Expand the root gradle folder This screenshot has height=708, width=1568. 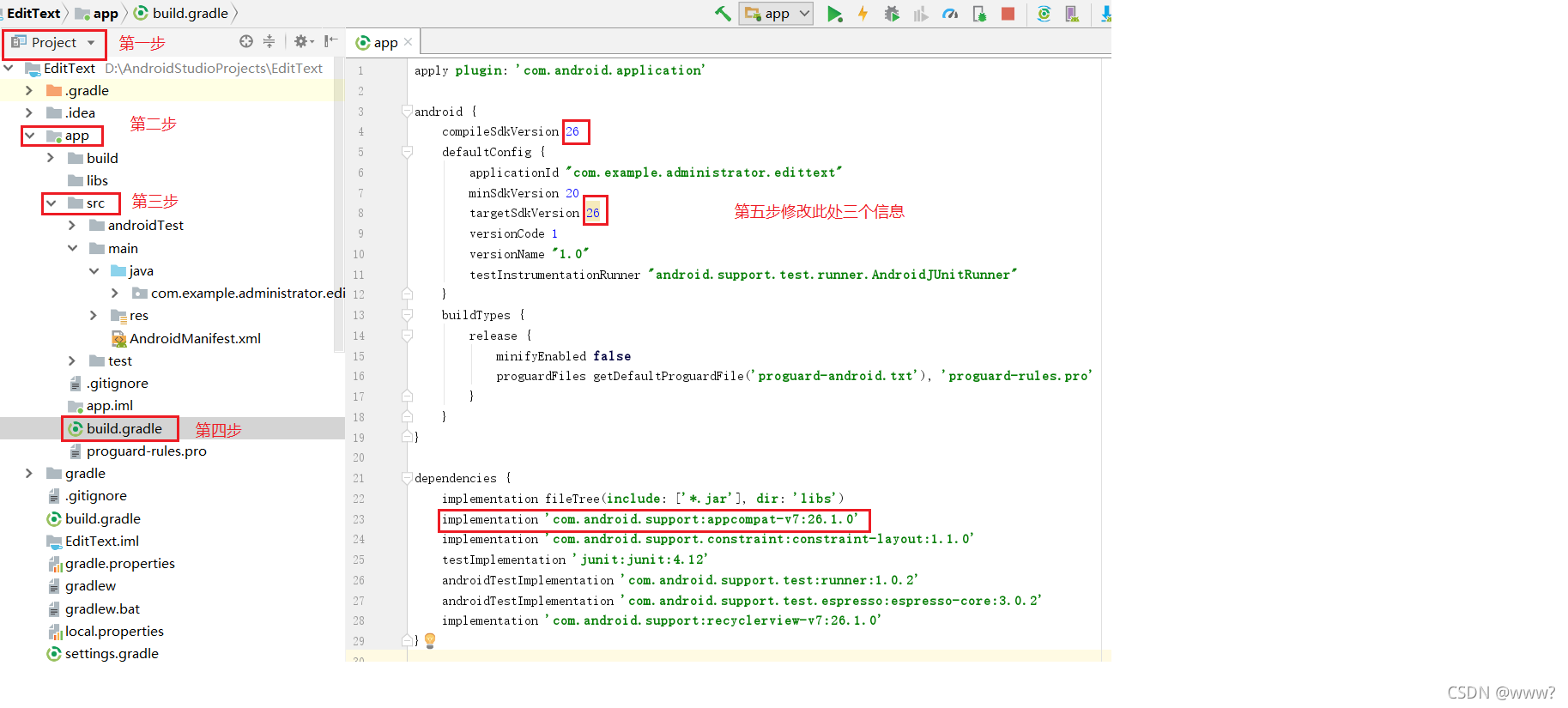pyautogui.click(x=29, y=473)
